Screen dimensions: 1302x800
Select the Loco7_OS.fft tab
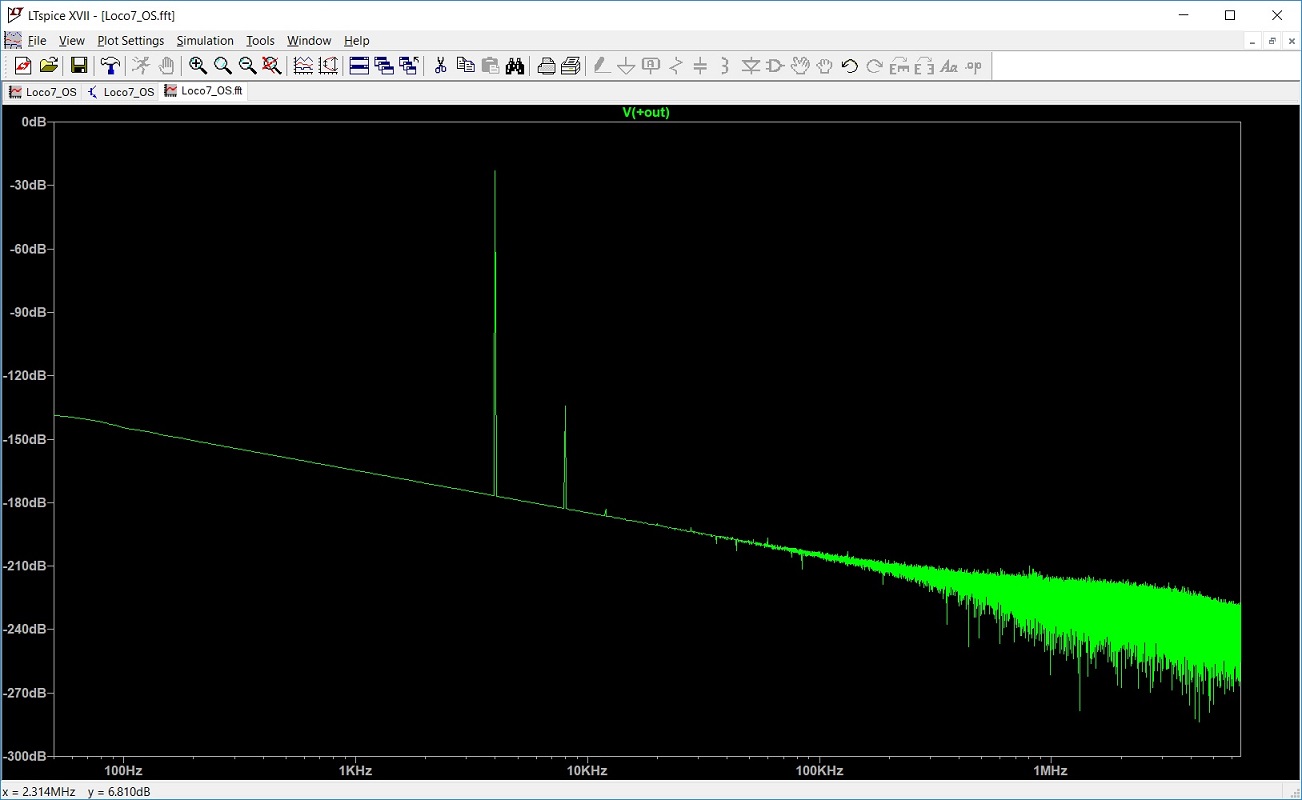204,91
